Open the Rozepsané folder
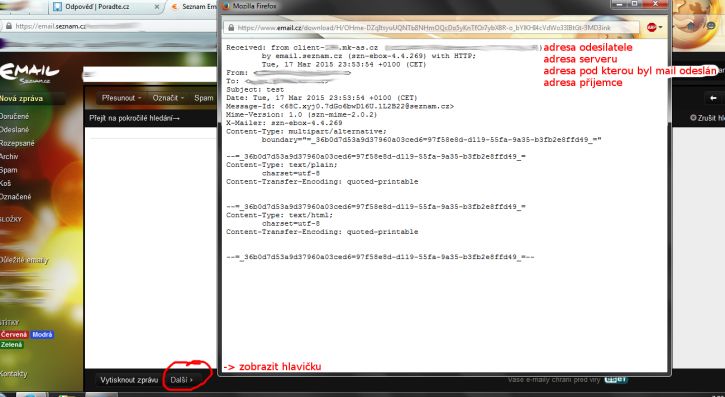 [x=17, y=143]
